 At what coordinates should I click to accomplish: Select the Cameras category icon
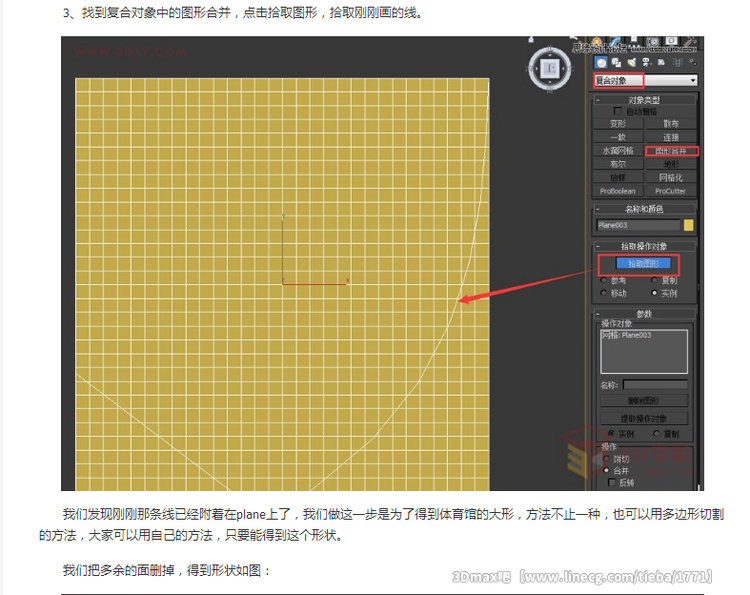647,63
